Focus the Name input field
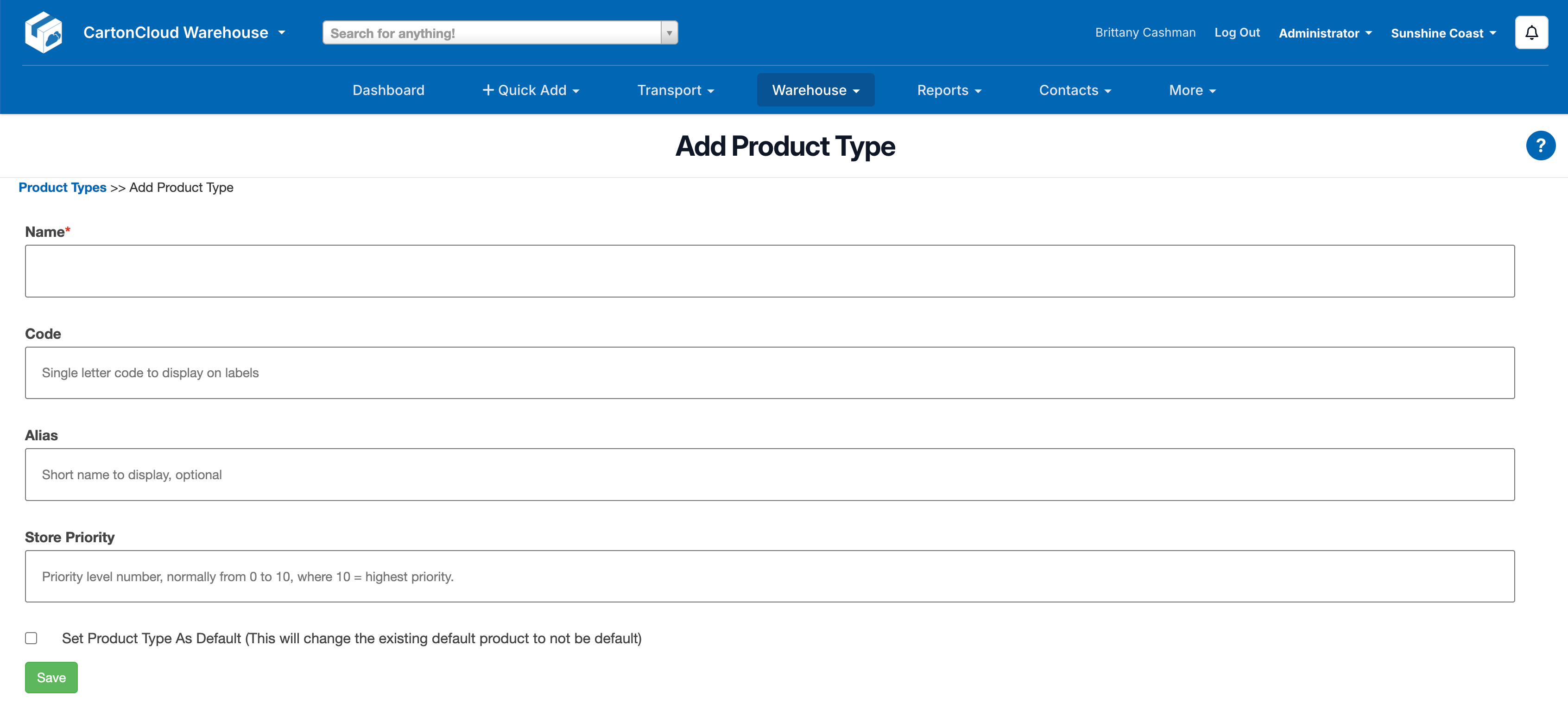 pyautogui.click(x=769, y=271)
